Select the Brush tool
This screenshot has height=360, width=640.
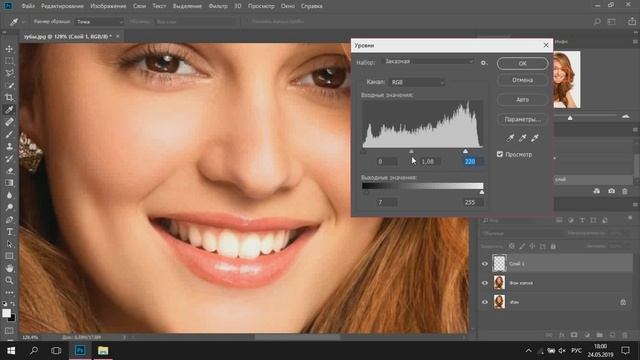9,134
